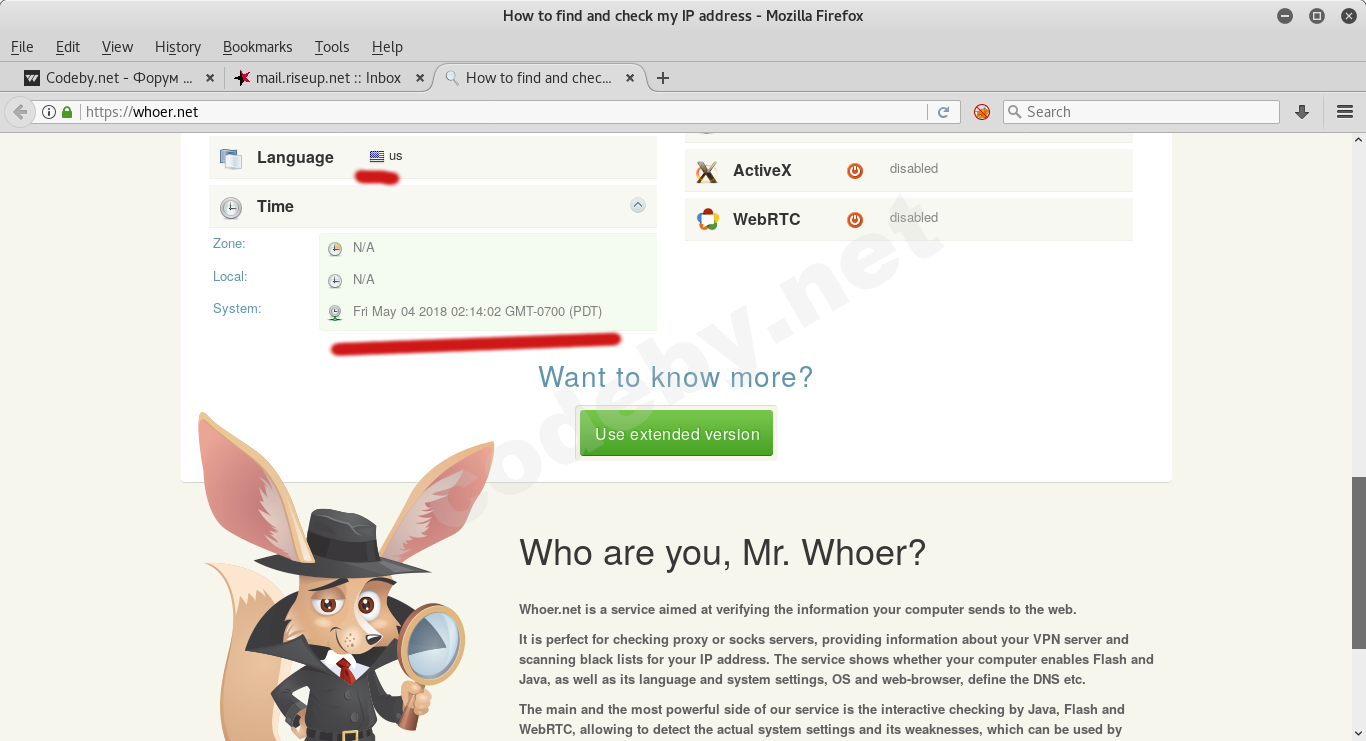Click the Zone label
The image size is (1366, 741).
[x=229, y=243]
